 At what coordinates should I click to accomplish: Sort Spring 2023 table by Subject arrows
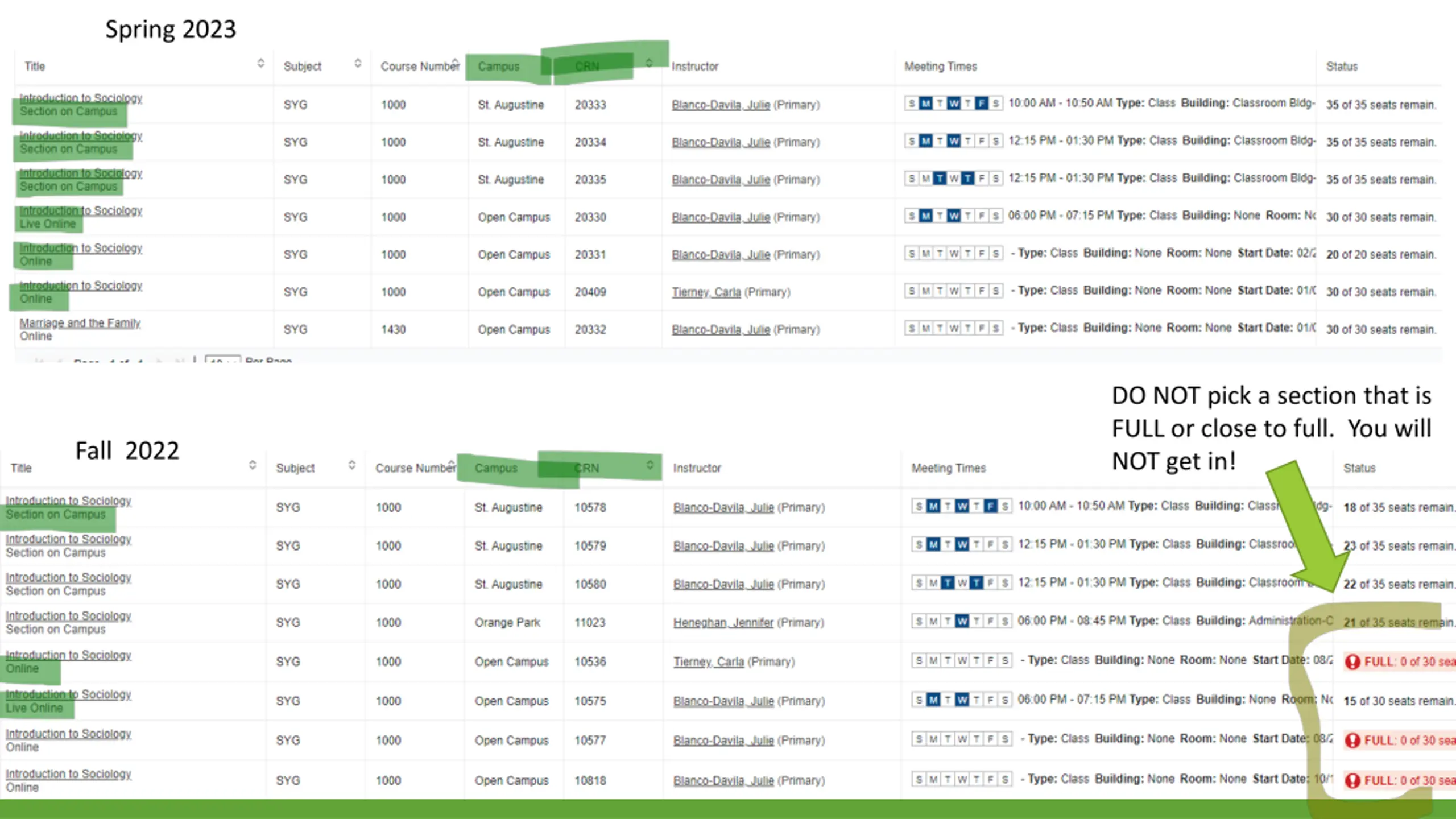tap(358, 63)
